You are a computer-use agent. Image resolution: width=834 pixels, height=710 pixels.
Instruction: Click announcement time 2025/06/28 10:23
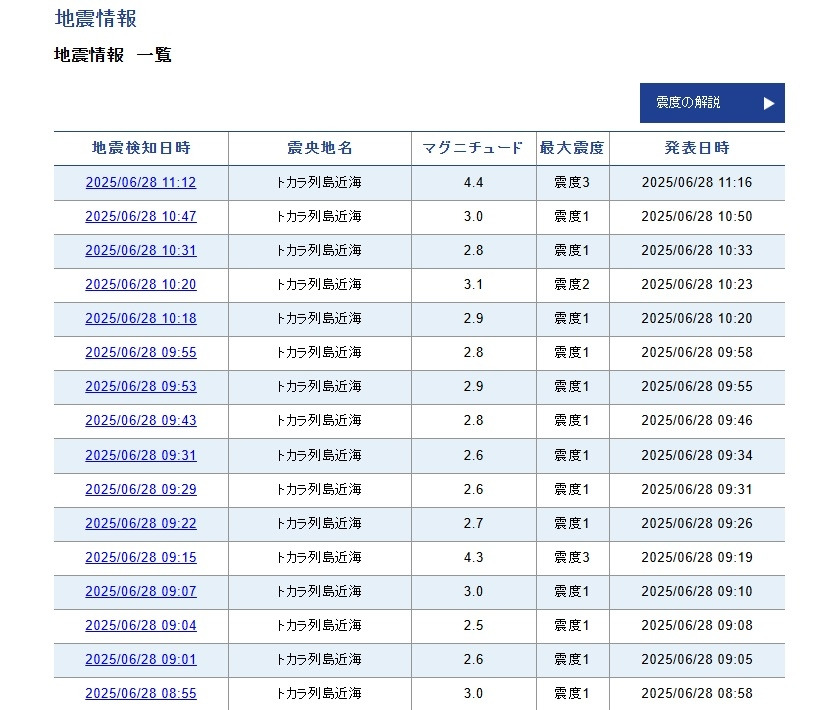[x=697, y=285]
